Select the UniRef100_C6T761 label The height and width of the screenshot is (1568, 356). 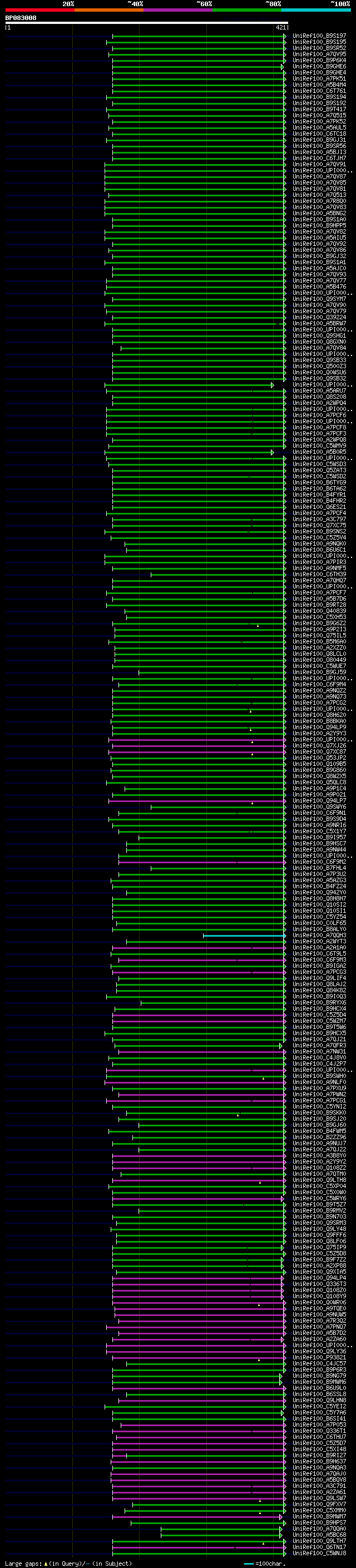pyautogui.click(x=319, y=91)
